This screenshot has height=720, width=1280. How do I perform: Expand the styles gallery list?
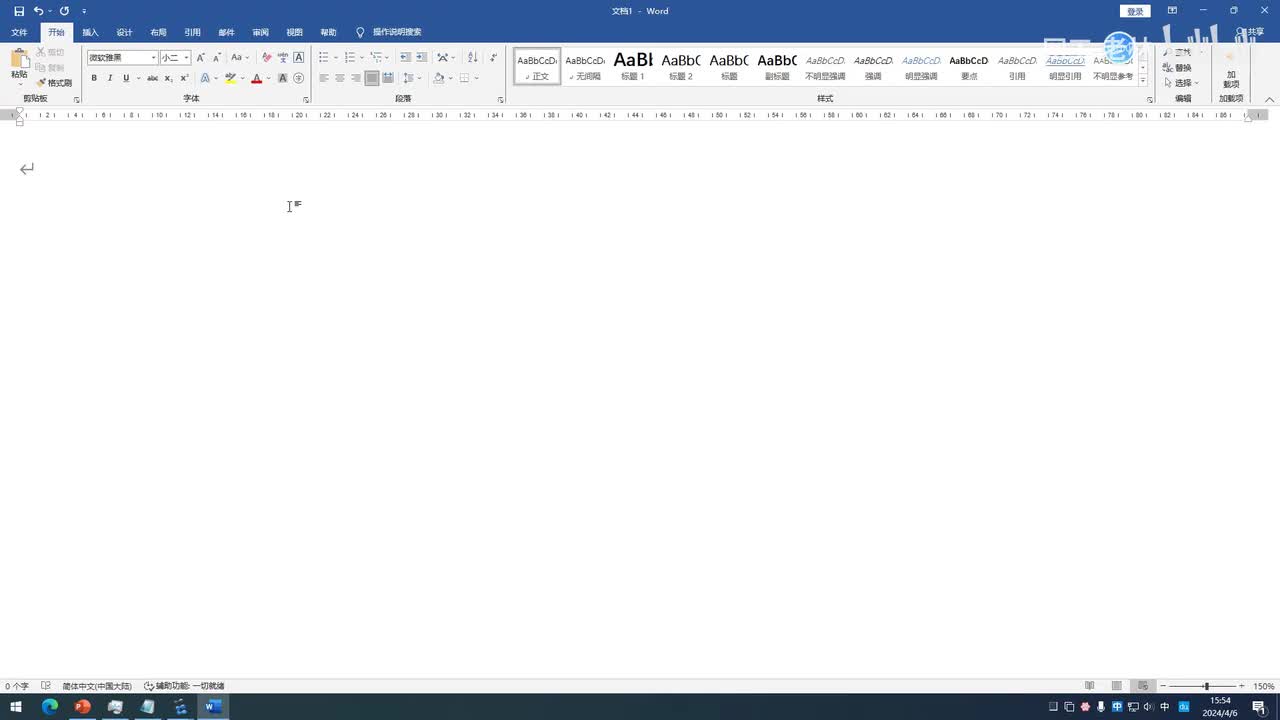click(x=1143, y=82)
